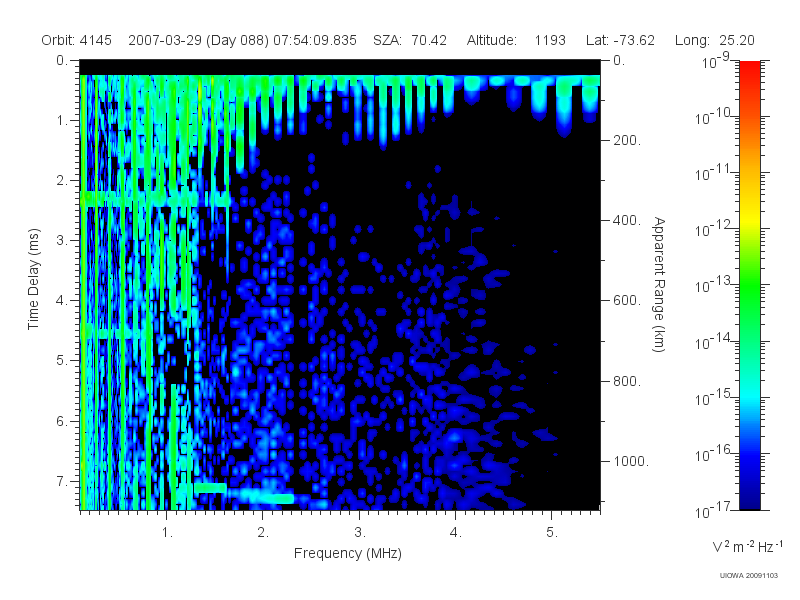Click the altitude value '1193'
The height and width of the screenshot is (600, 800).
click(550, 40)
